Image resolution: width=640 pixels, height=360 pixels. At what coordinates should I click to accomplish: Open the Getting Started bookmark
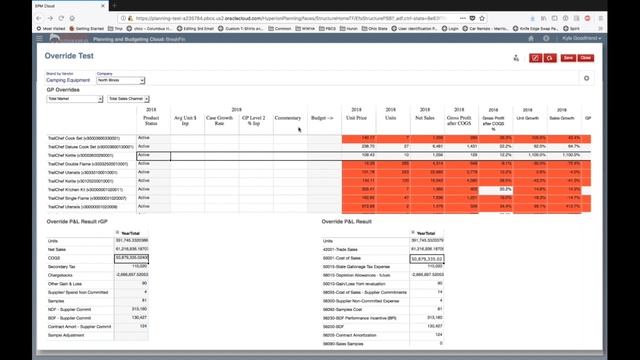click(87, 29)
